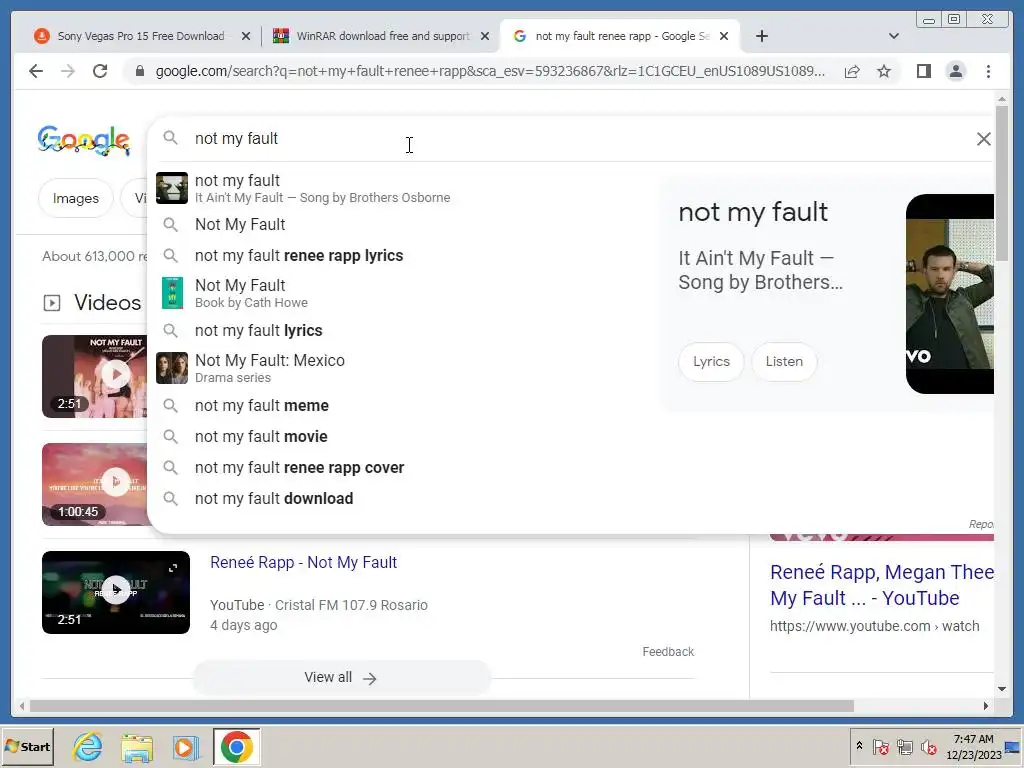Go back to the previous page
Viewport: 1024px width, 768px height.
pos(36,71)
